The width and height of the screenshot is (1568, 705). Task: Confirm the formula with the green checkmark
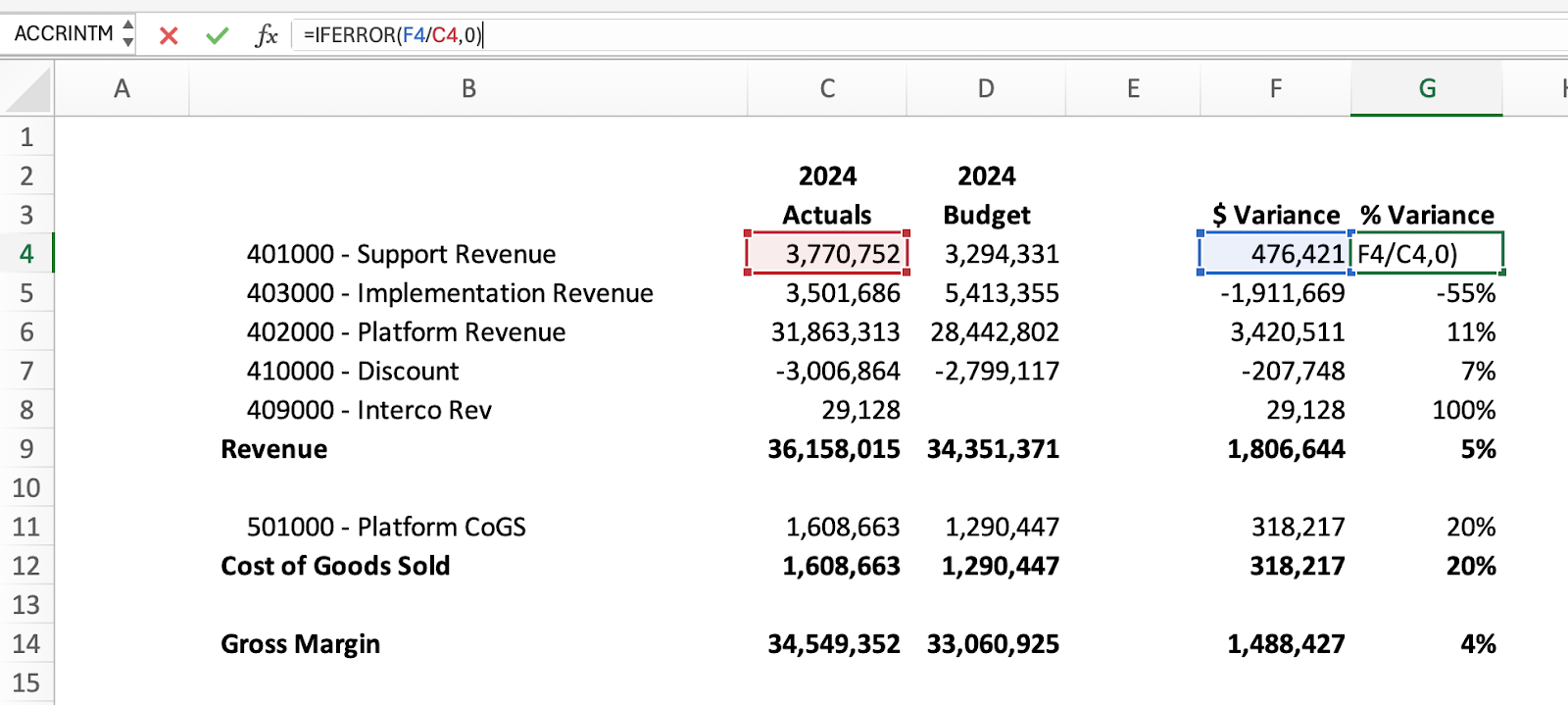(218, 36)
